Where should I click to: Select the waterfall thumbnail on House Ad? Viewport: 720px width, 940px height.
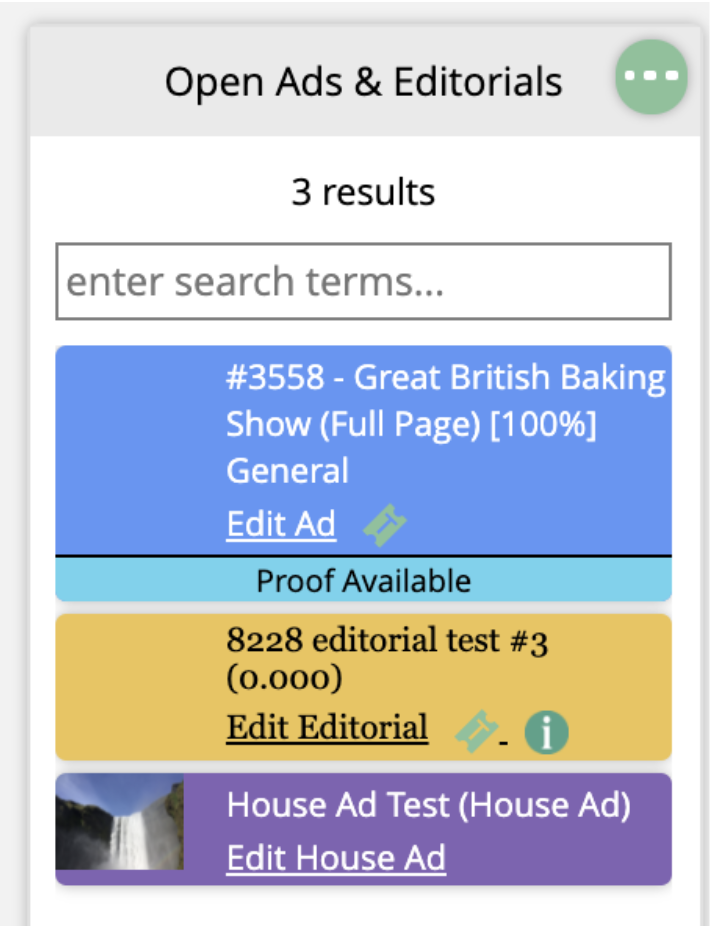point(120,821)
